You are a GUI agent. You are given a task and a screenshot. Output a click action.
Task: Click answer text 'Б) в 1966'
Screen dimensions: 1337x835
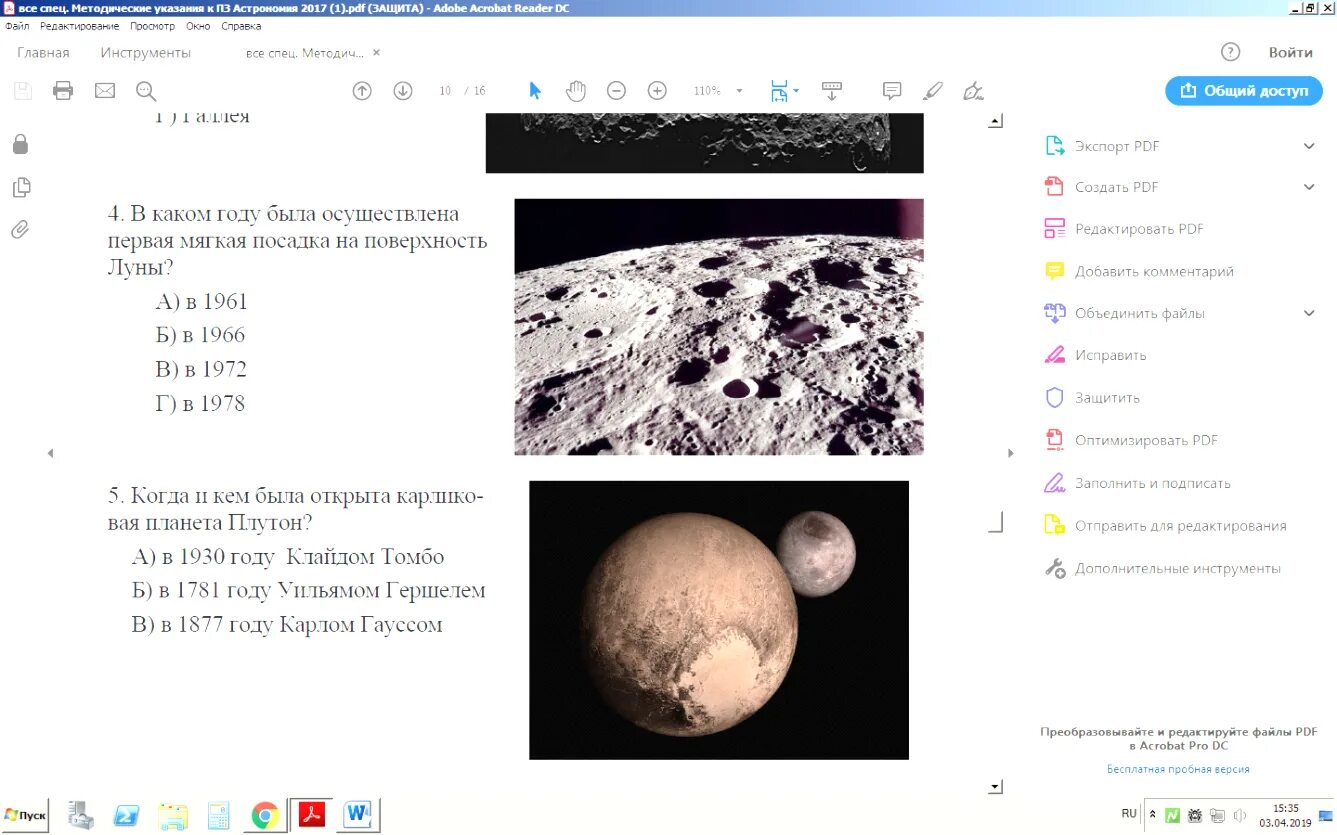(200, 335)
